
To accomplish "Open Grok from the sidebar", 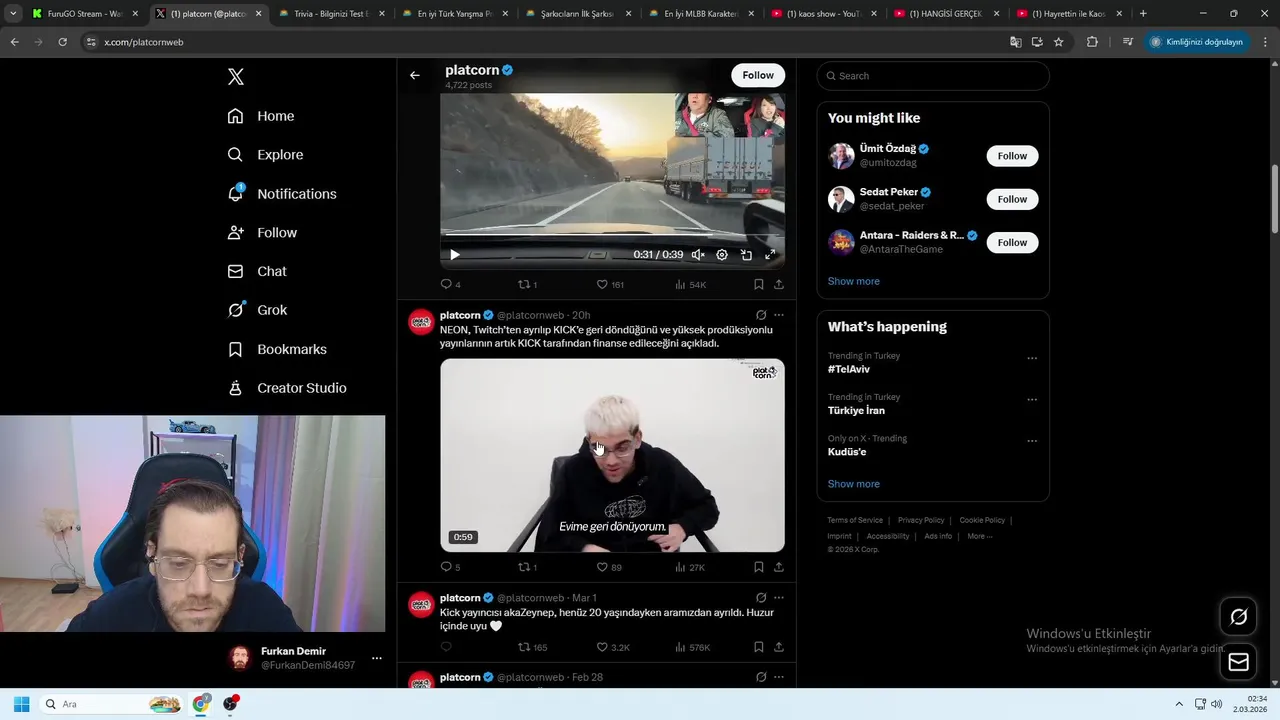I will coord(257,310).
